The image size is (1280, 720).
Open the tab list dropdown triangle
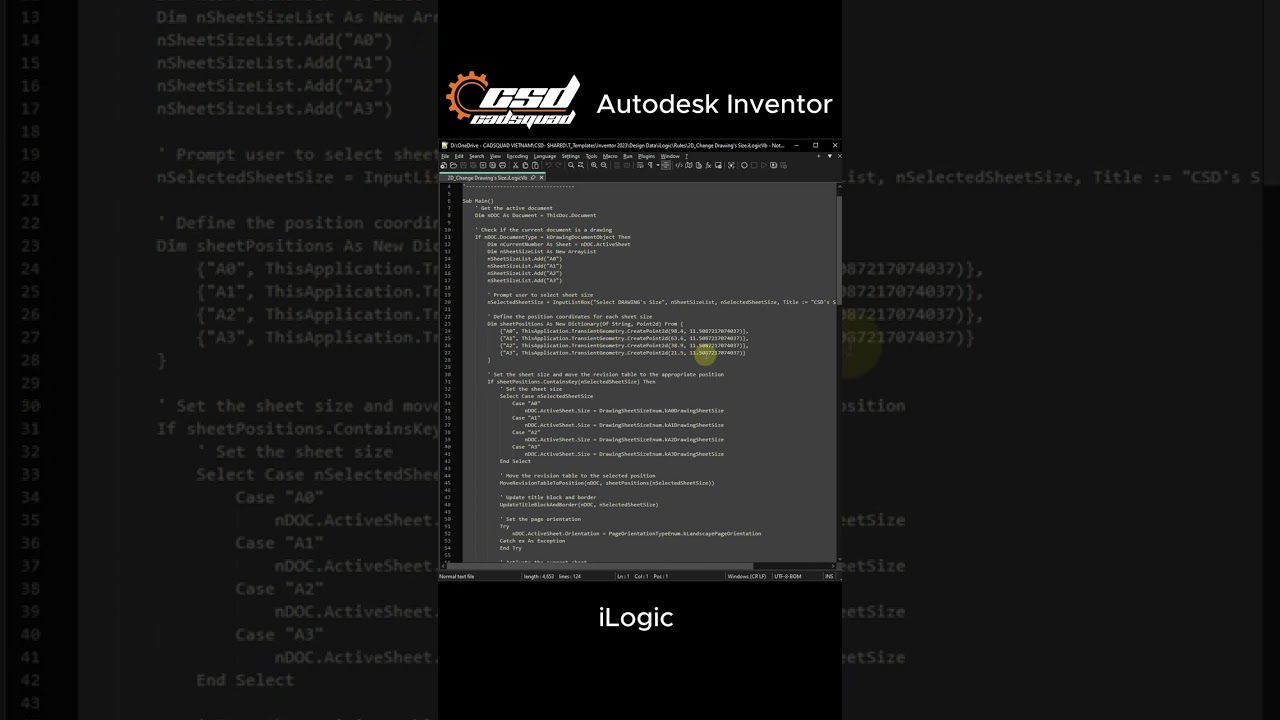tap(829, 156)
